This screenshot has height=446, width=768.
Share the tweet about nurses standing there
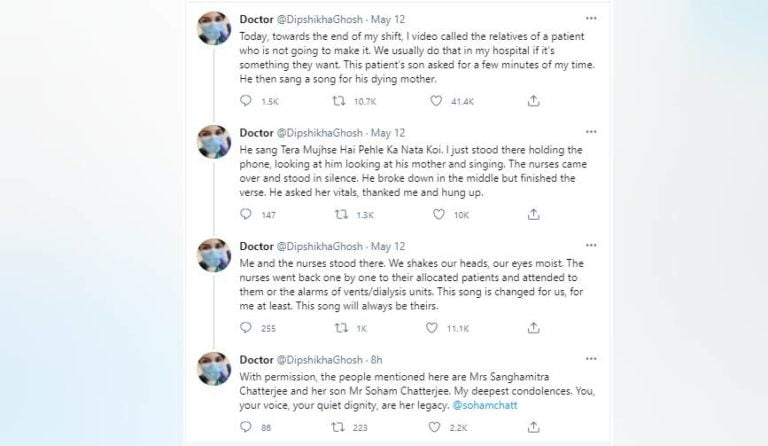coord(533,327)
